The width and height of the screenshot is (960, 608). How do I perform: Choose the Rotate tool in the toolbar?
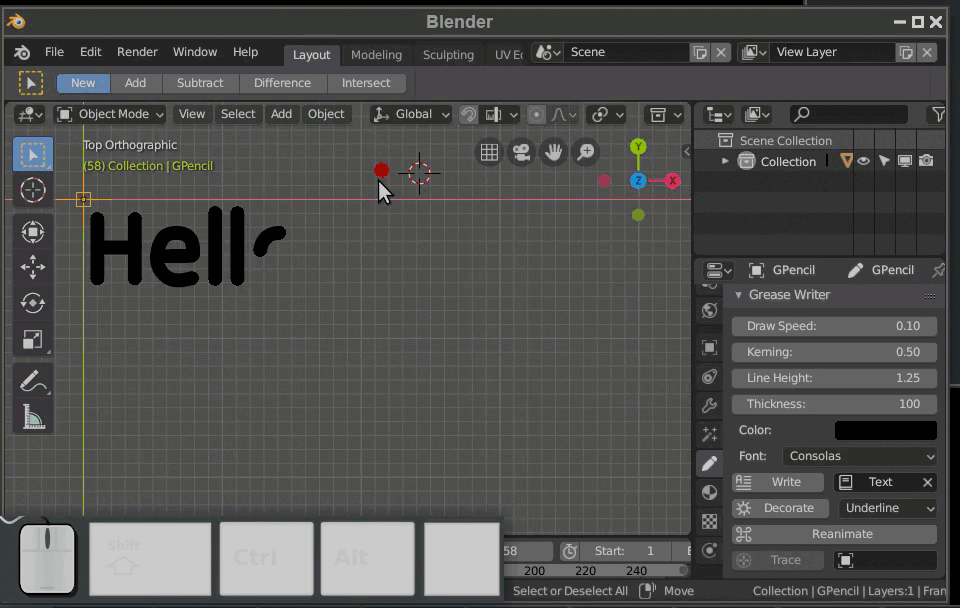(x=32, y=303)
